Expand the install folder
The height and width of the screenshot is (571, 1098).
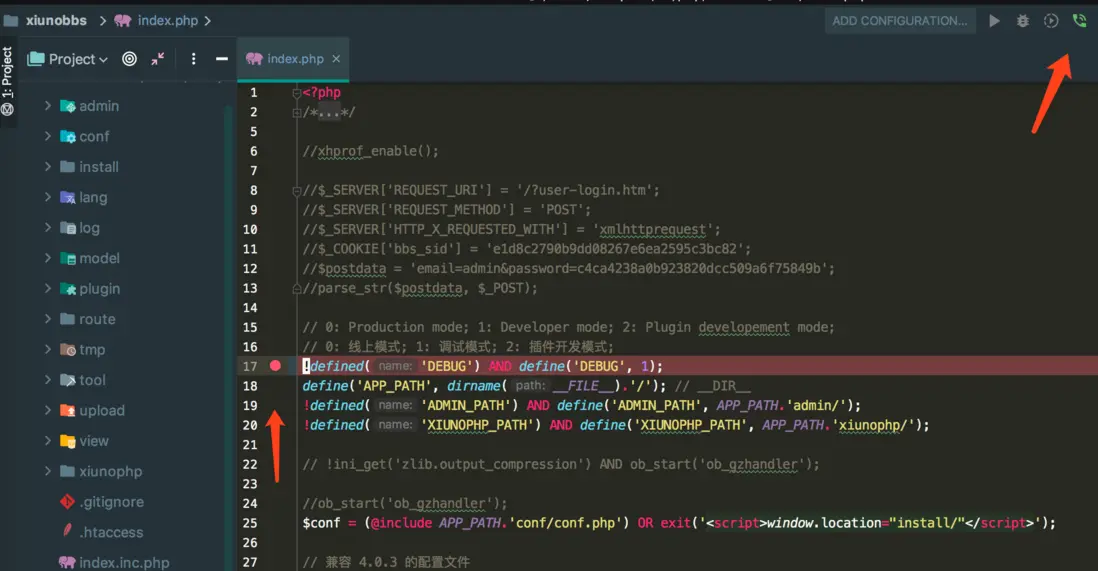point(48,167)
